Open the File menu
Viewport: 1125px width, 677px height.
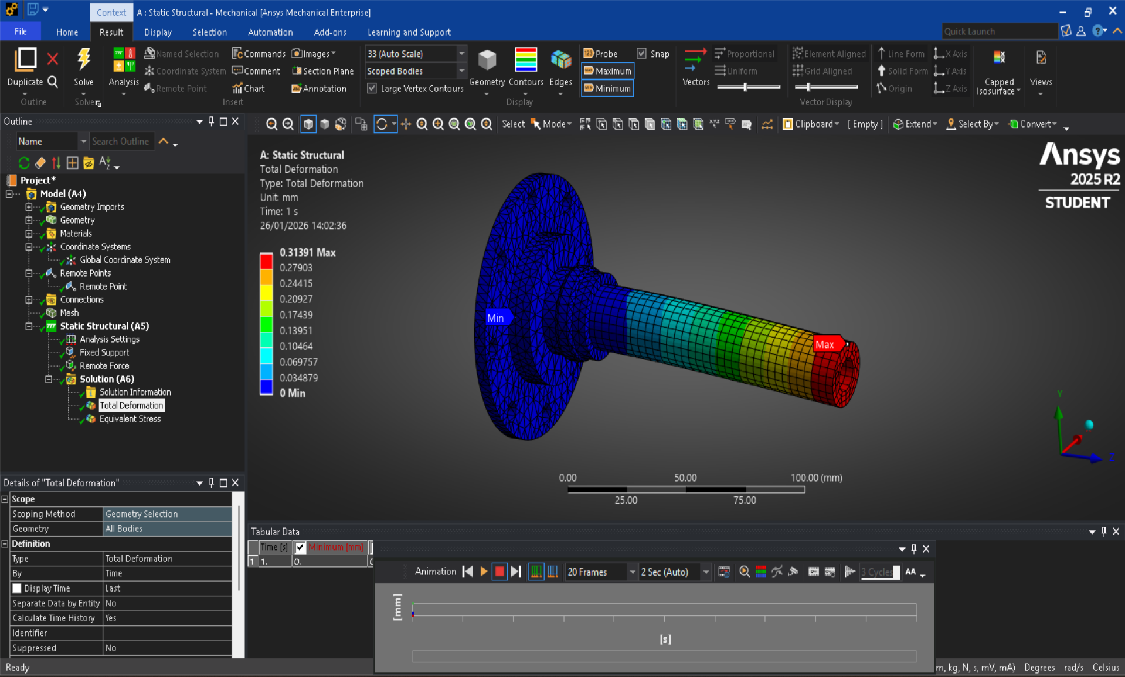pos(20,32)
